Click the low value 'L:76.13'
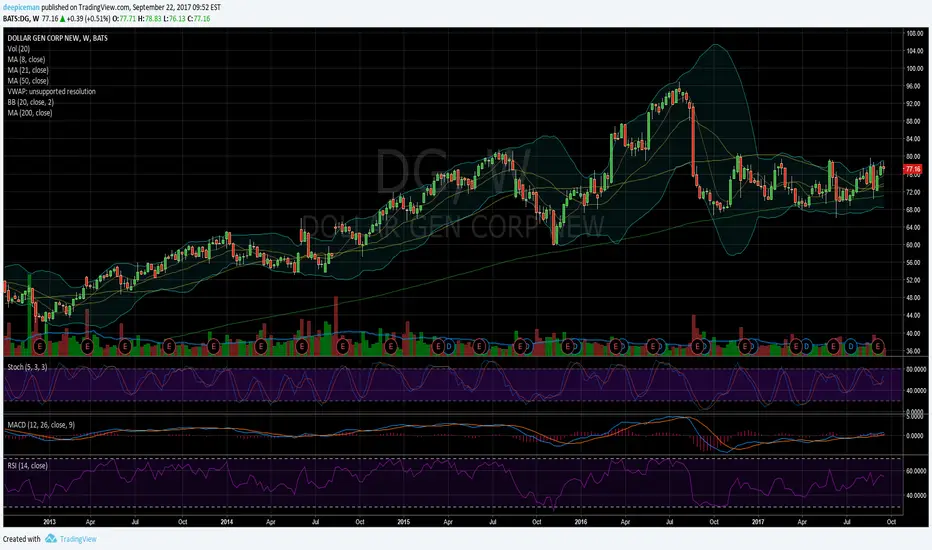The image size is (932, 550). (x=174, y=19)
